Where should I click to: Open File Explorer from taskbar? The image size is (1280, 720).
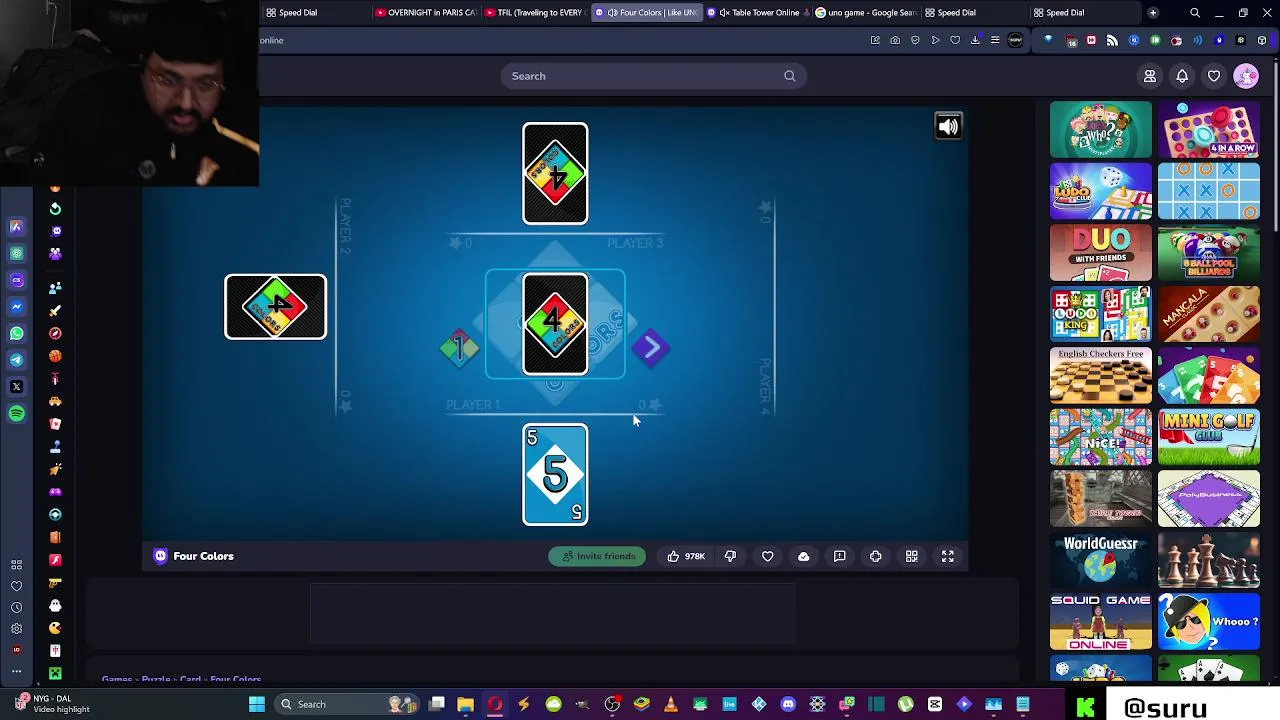(465, 704)
